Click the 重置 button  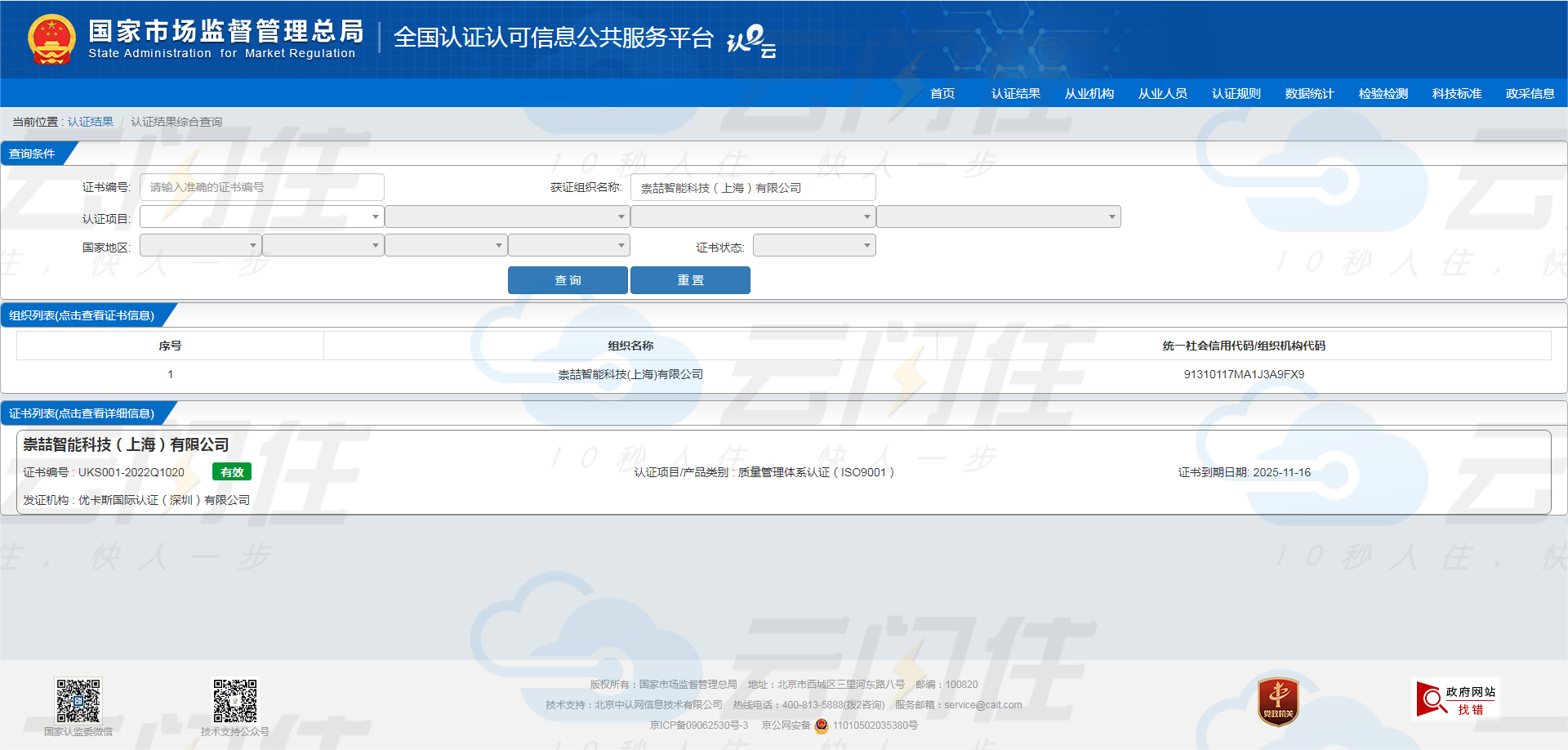pos(690,280)
